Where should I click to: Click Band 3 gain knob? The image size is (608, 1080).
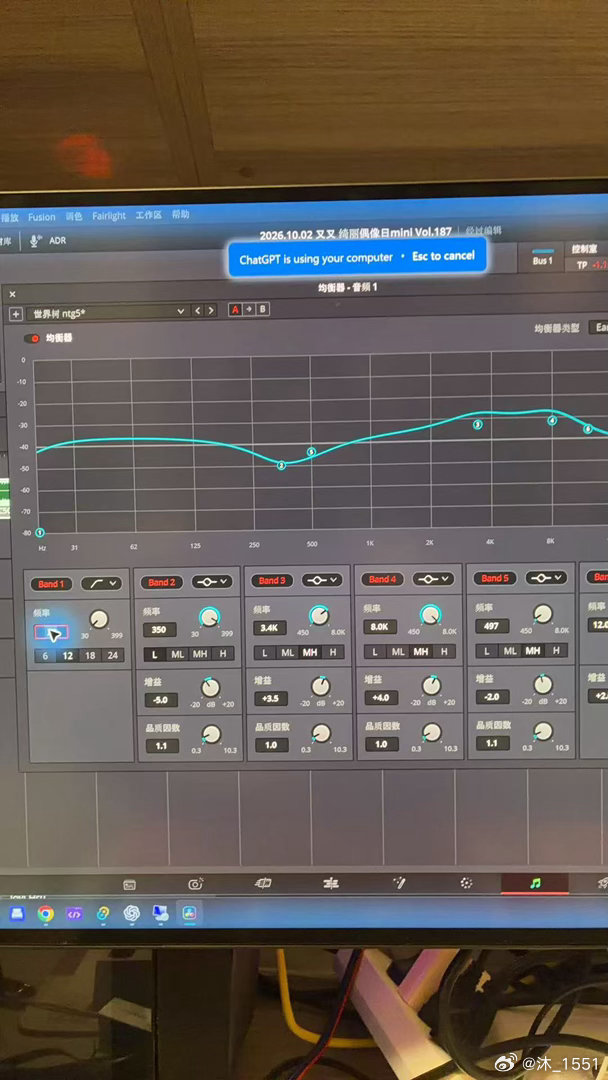coord(320,686)
